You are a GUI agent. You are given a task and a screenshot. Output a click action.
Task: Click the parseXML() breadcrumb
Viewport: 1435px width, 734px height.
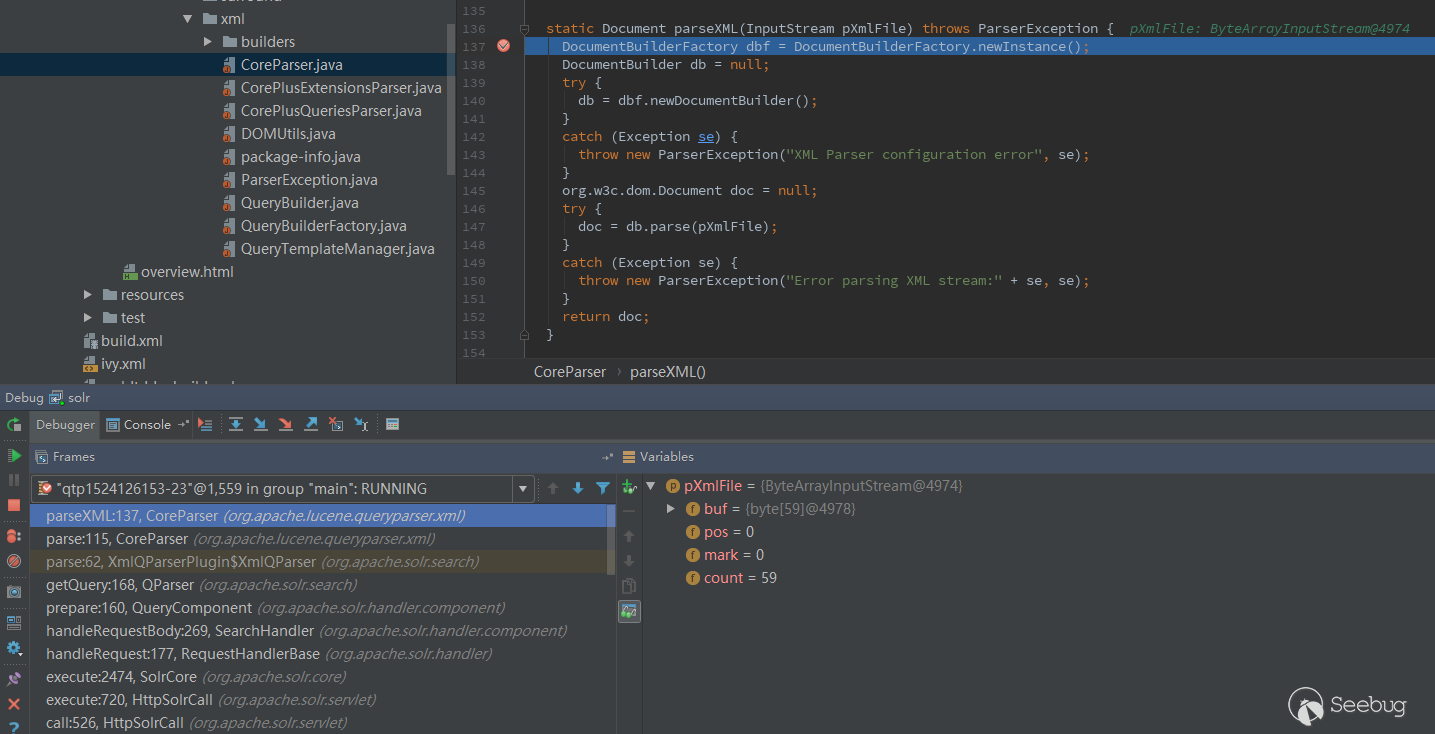pyautogui.click(x=667, y=371)
